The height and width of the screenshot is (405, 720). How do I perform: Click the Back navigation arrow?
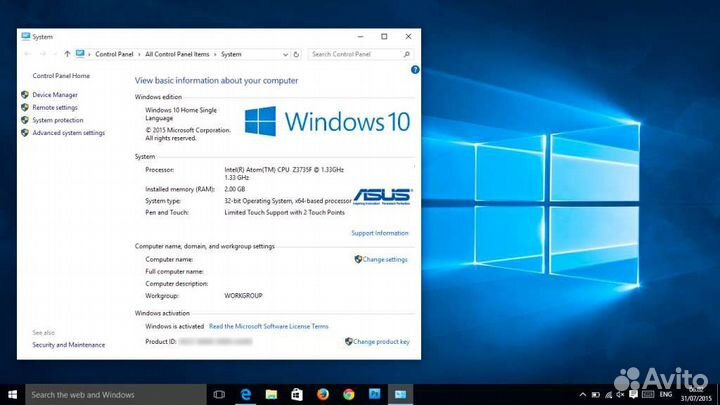pyautogui.click(x=28, y=54)
